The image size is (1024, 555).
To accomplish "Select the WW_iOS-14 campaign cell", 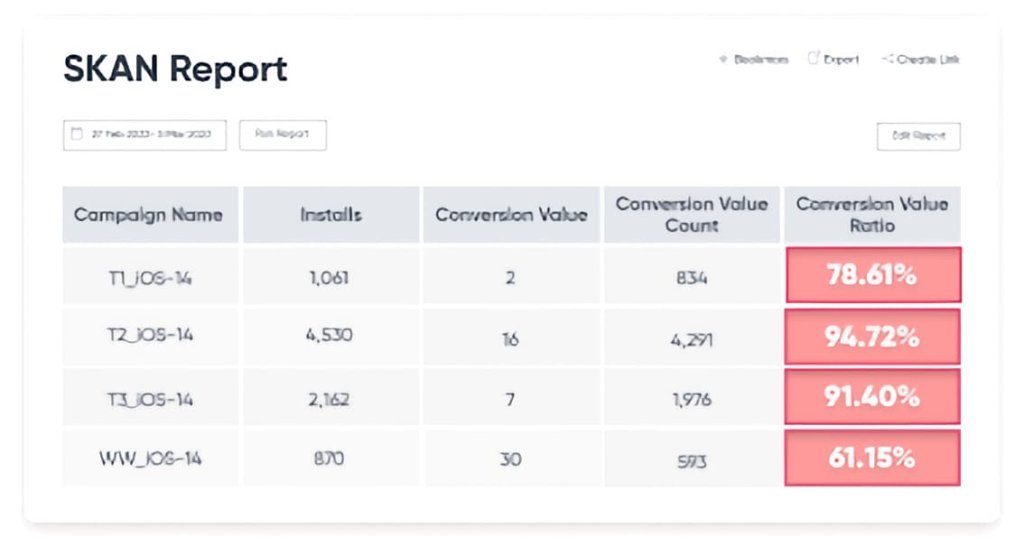I will point(150,458).
